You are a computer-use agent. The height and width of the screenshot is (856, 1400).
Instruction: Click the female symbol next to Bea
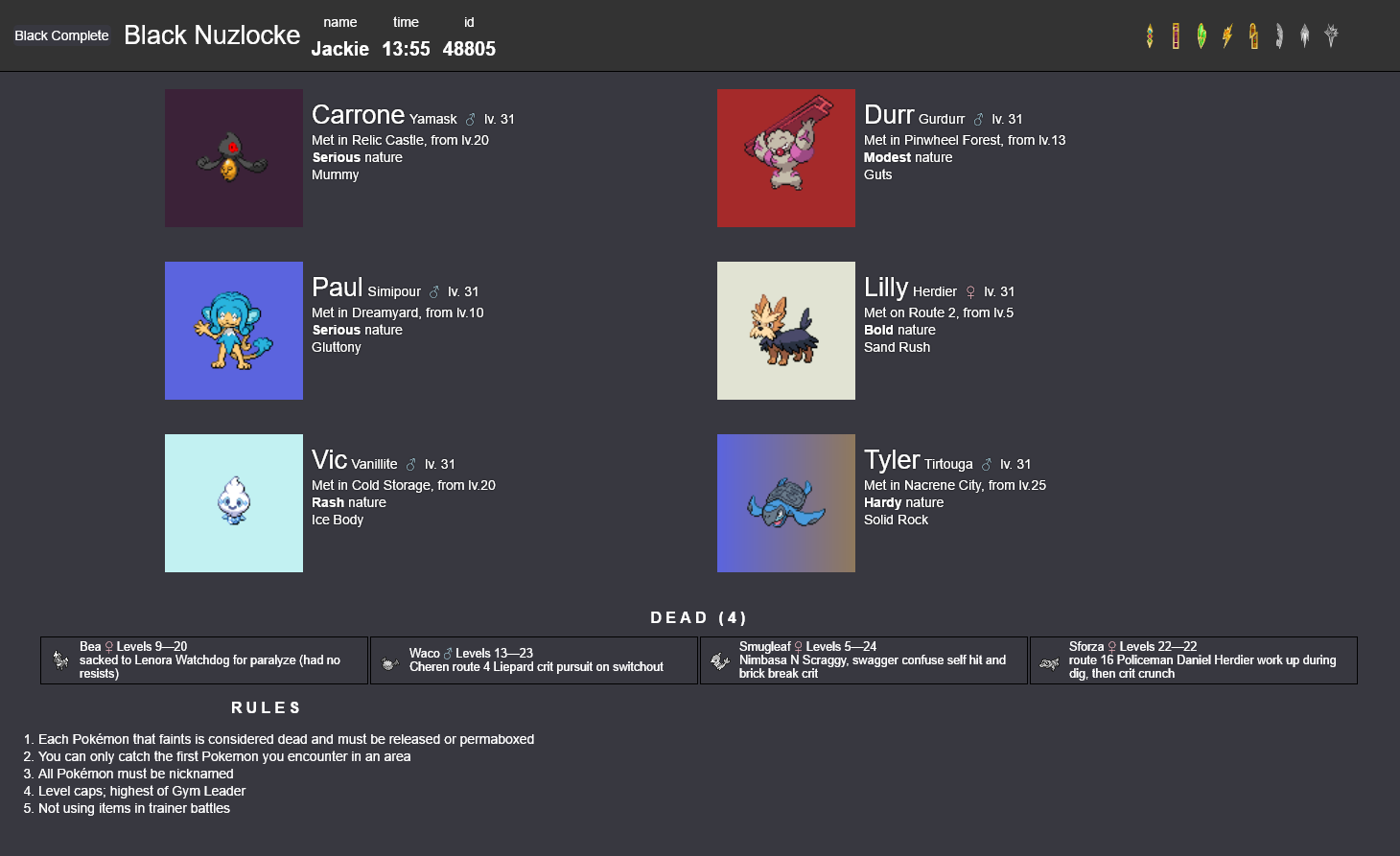tap(109, 647)
